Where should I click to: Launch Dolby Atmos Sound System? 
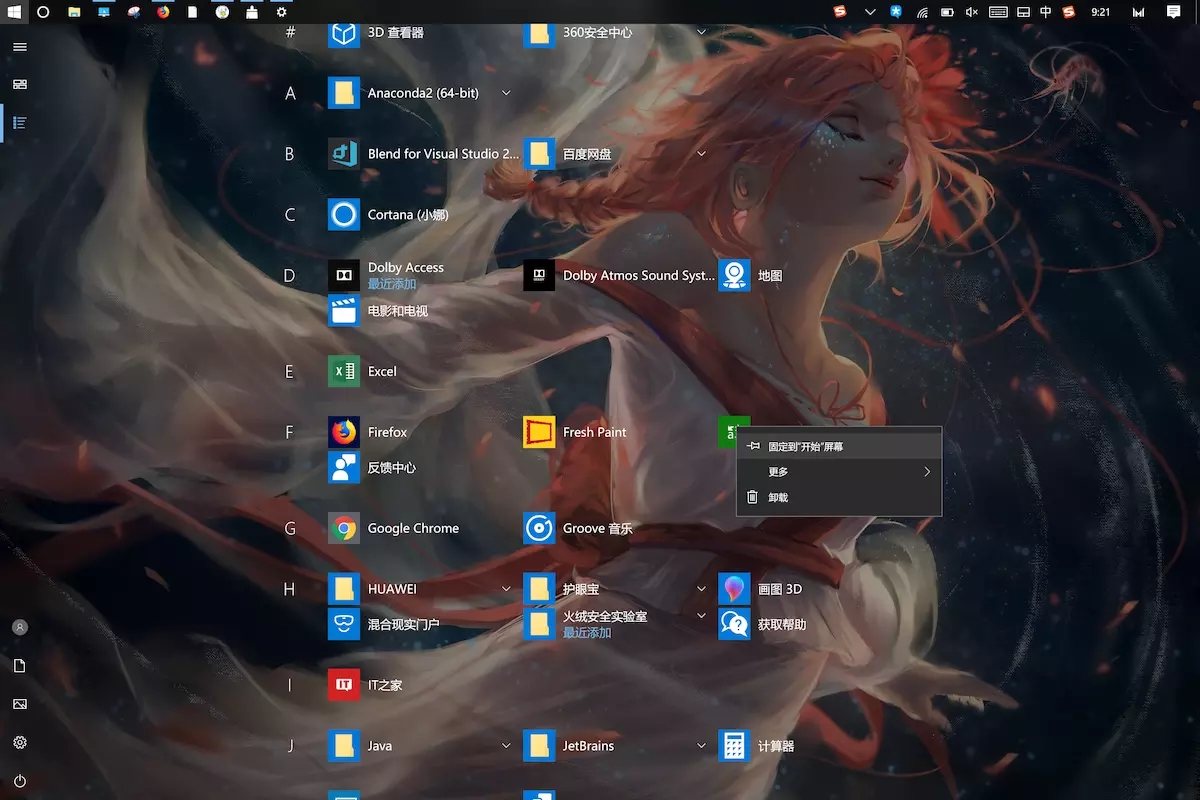click(619, 275)
